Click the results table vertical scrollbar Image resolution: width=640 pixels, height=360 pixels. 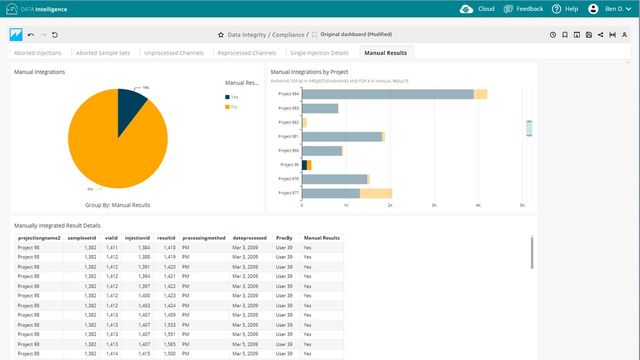tap(532, 252)
